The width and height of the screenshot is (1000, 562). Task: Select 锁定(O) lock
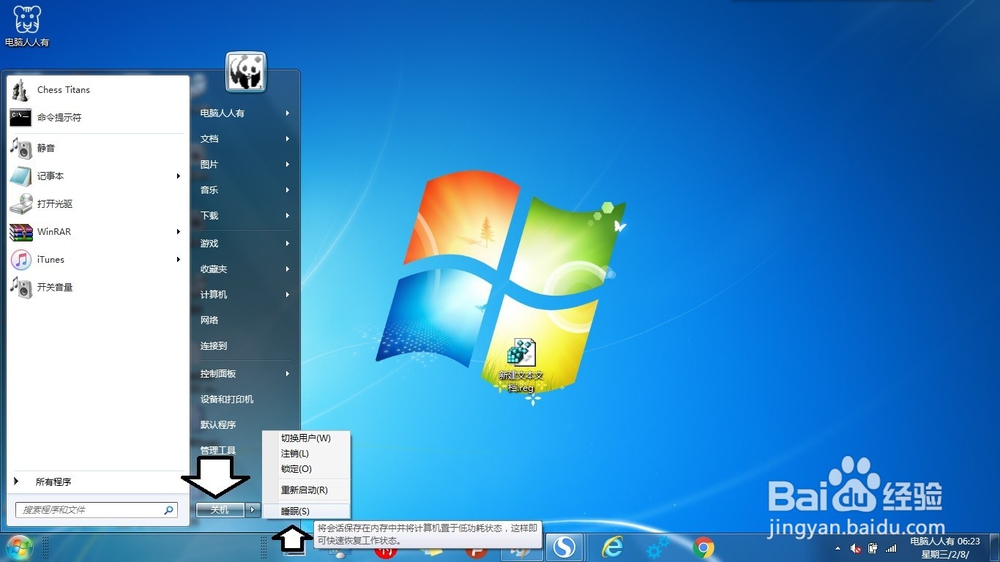tap(306, 469)
